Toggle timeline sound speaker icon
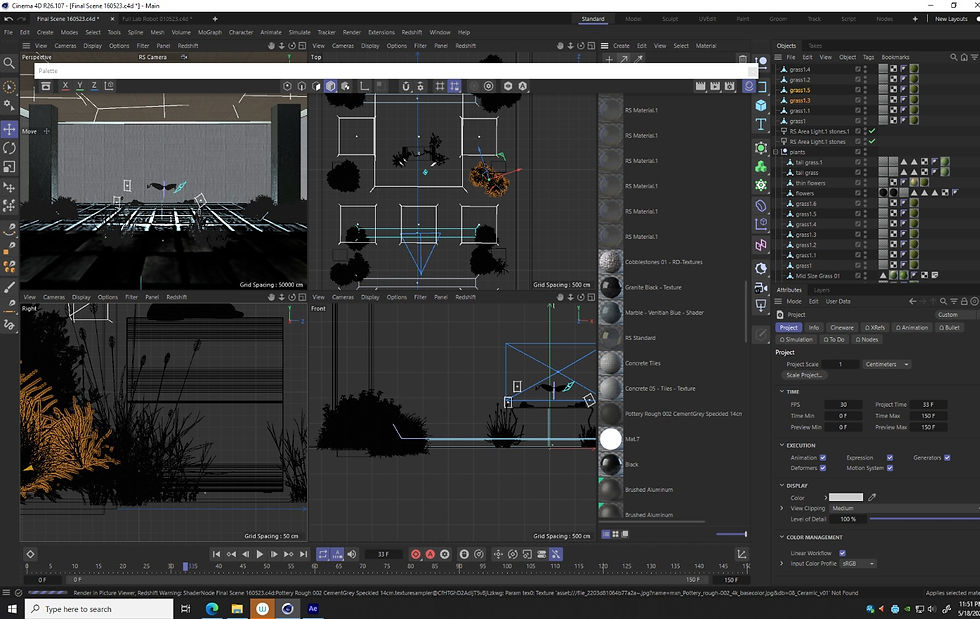This screenshot has width=980, height=619. pos(352,554)
